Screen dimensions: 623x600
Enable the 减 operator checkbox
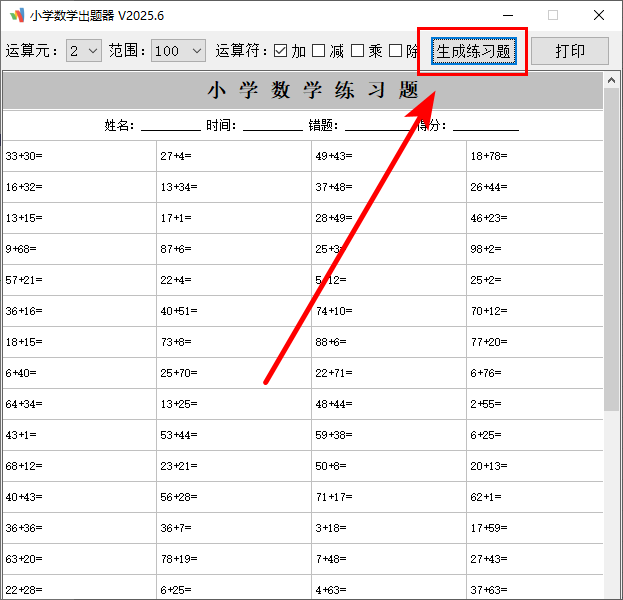point(319,51)
